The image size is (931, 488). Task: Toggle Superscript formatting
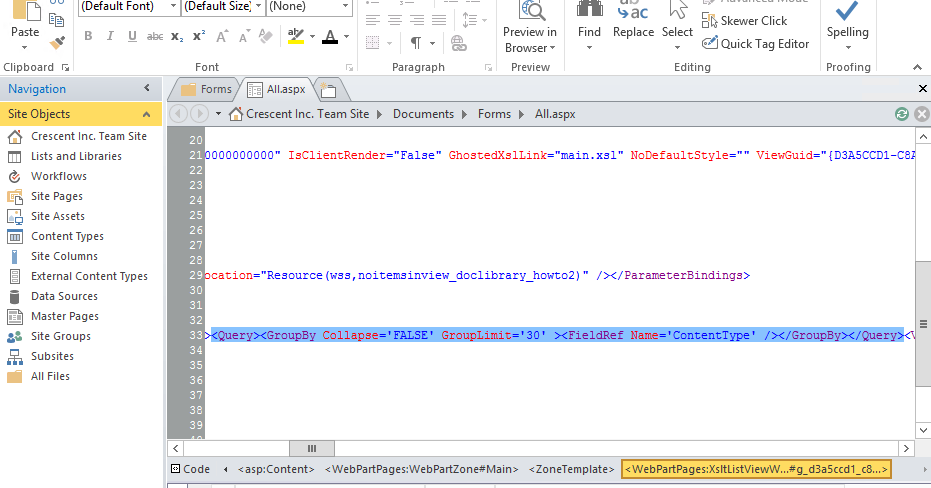point(199,36)
